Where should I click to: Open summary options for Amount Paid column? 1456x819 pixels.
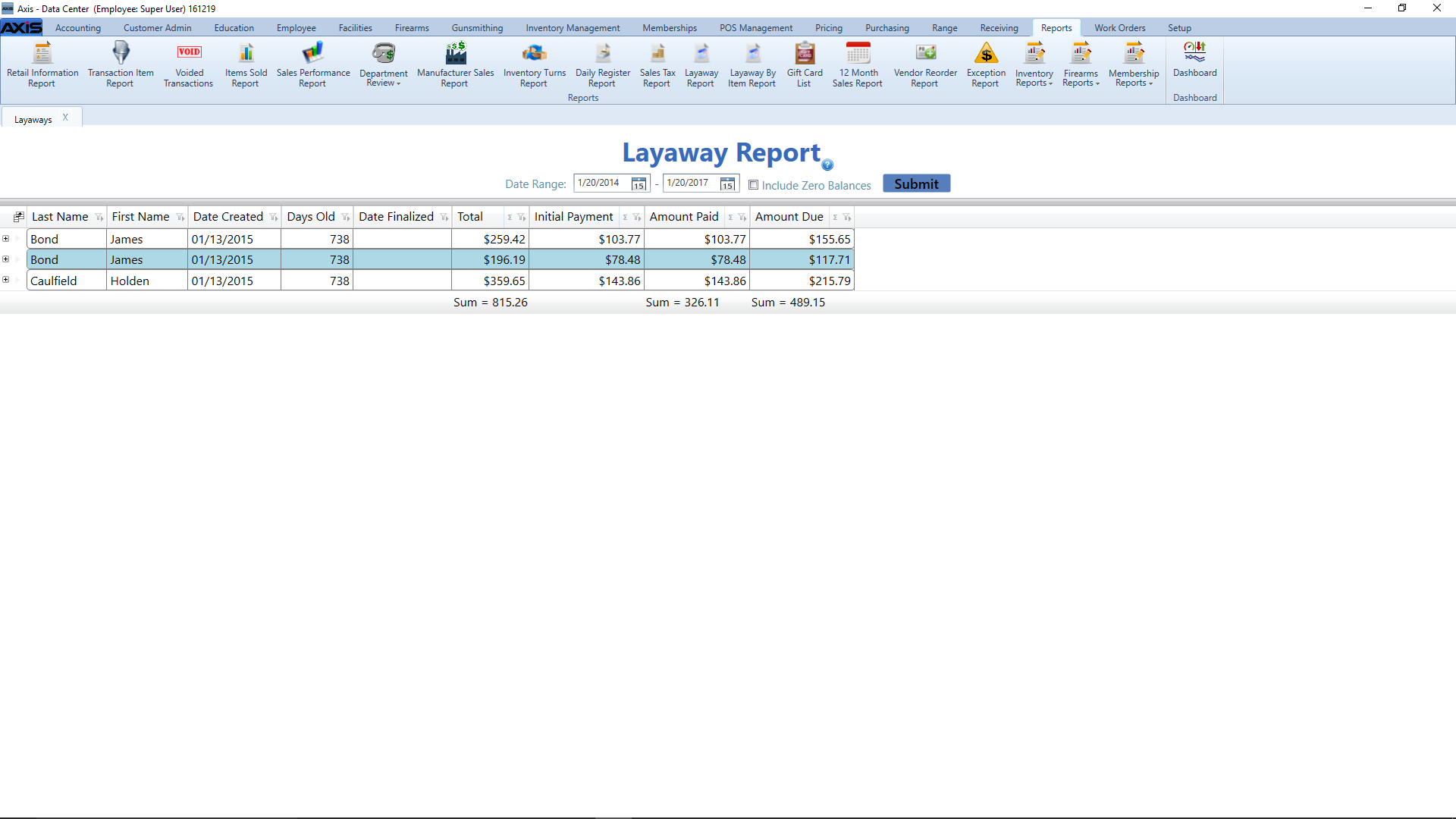[730, 218]
